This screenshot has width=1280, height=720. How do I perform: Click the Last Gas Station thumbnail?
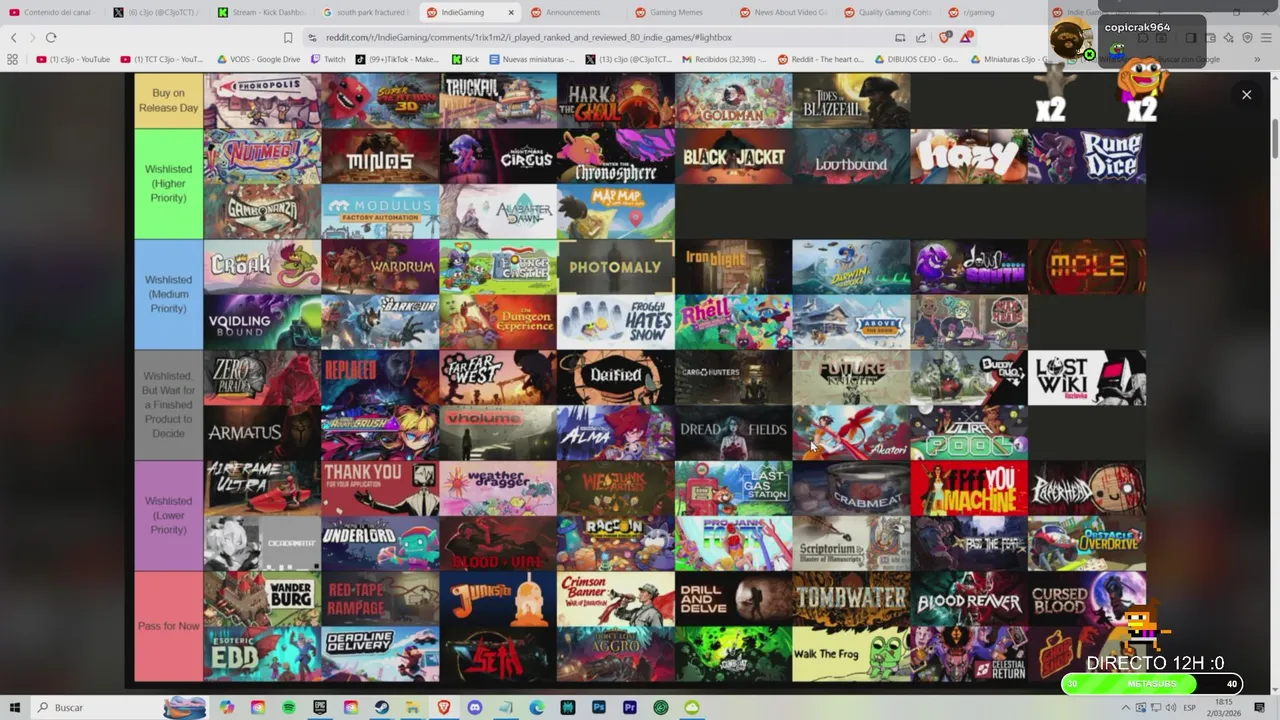pos(734,488)
